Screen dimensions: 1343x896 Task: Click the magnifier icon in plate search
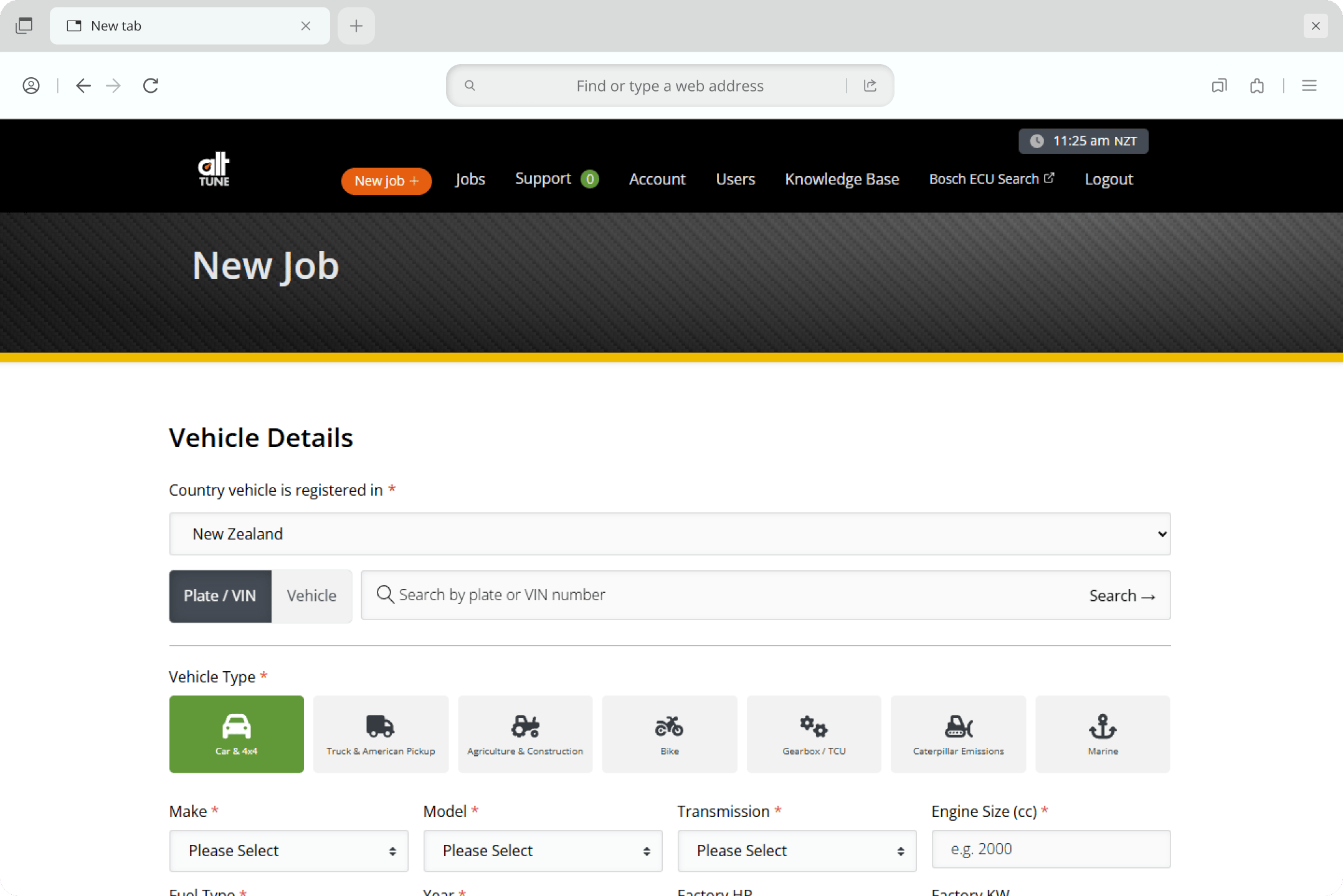(x=385, y=595)
